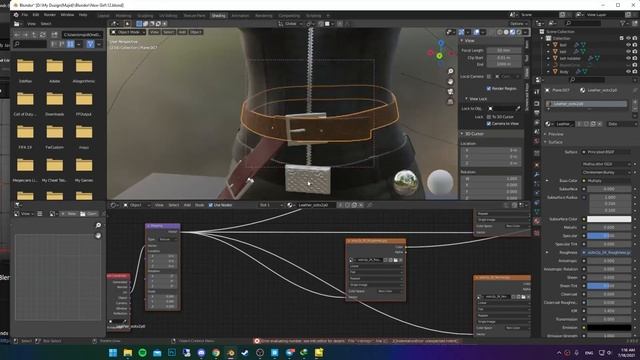Adjust the Specular slider
The image size is (640, 360).
[609, 236]
